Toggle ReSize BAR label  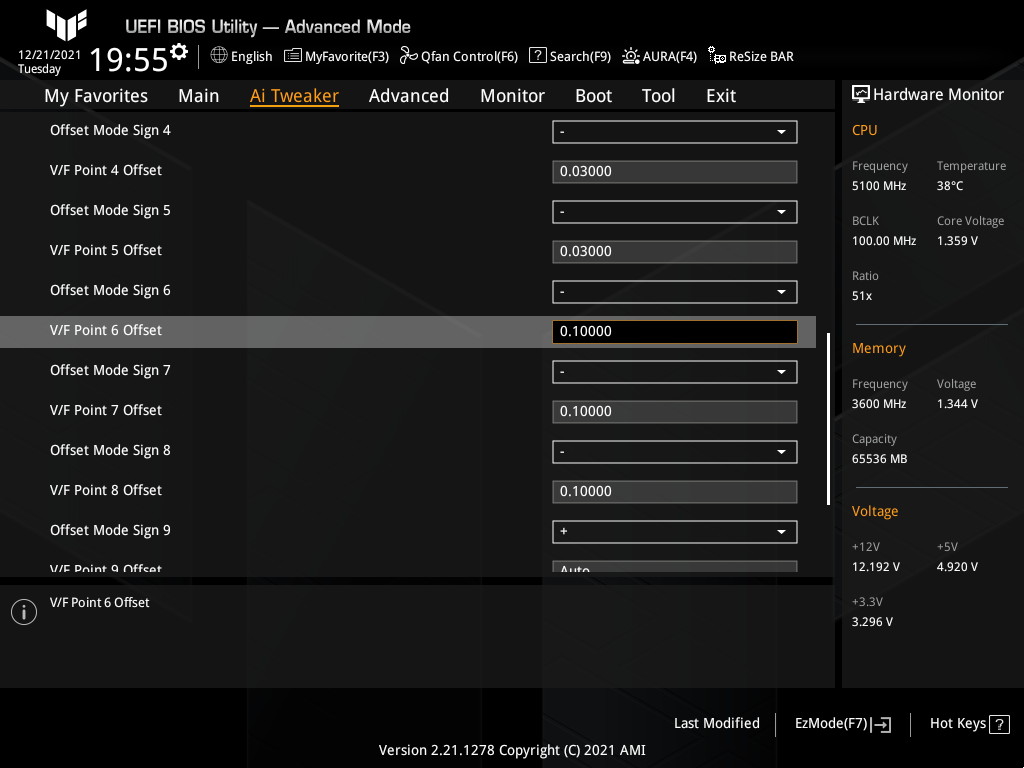(761, 57)
